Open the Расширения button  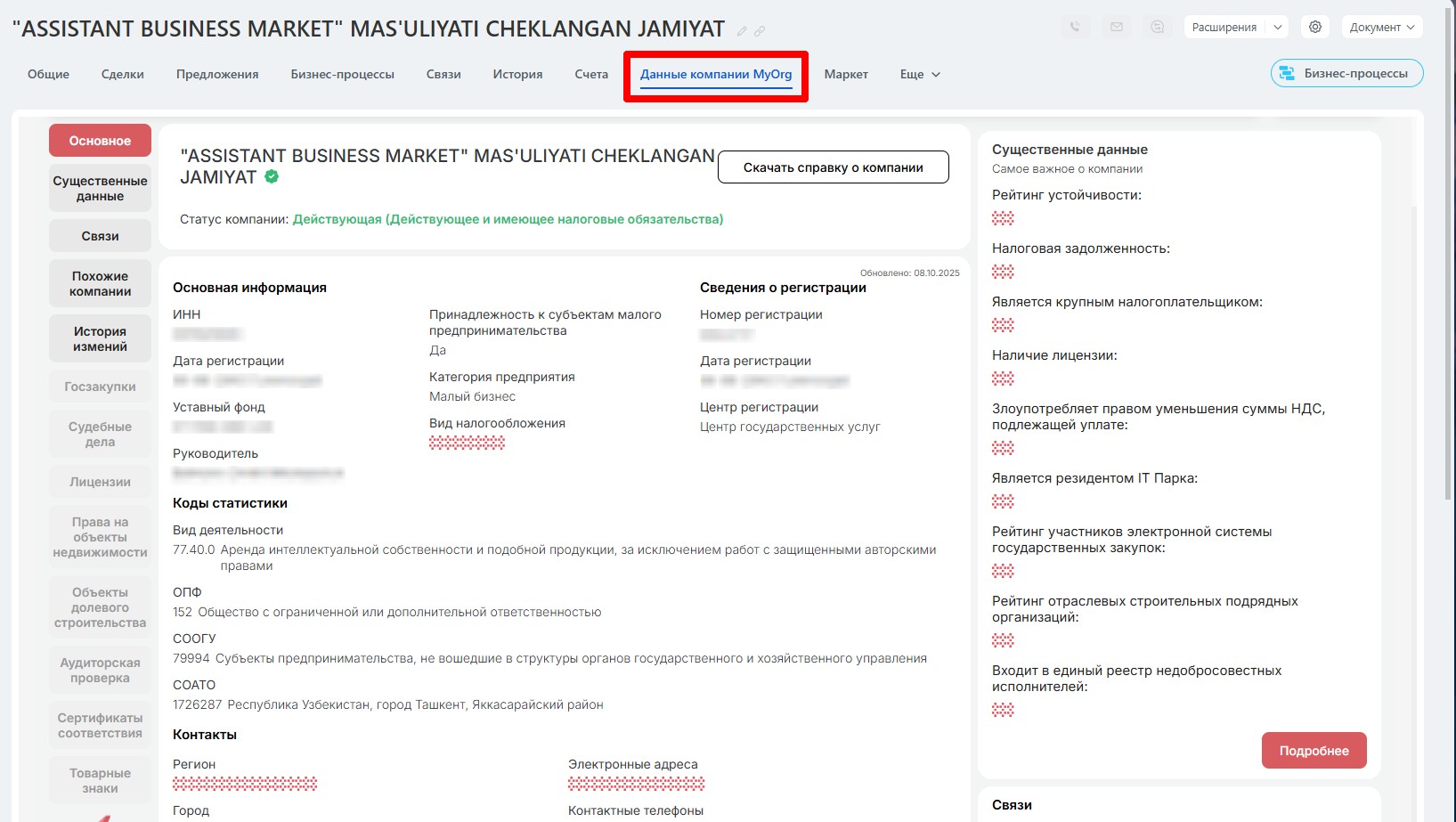1224,27
